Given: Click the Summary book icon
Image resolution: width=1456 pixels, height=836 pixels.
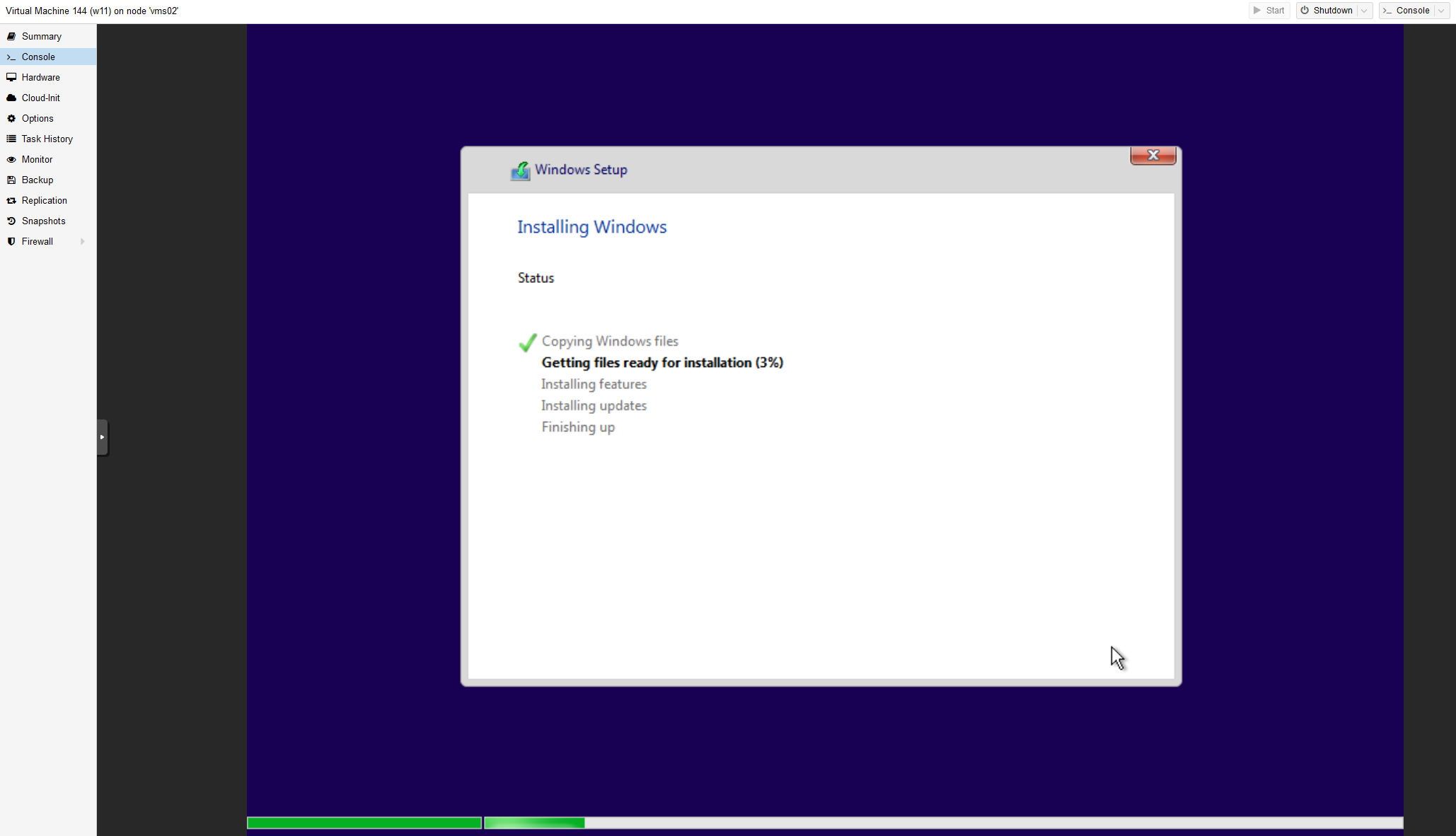Looking at the screenshot, I should tap(11, 36).
